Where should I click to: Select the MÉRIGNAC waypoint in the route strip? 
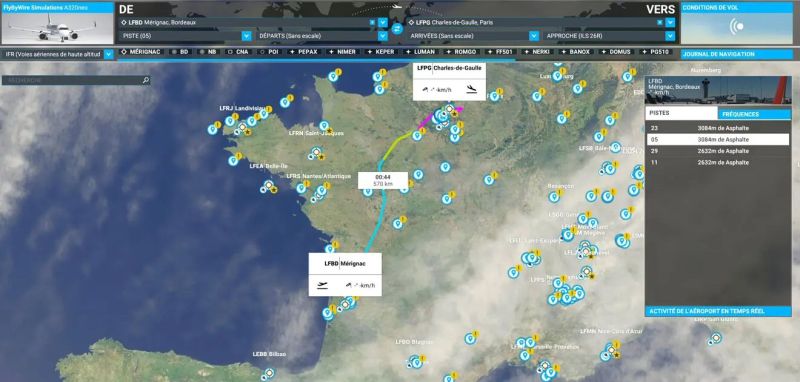pos(141,52)
